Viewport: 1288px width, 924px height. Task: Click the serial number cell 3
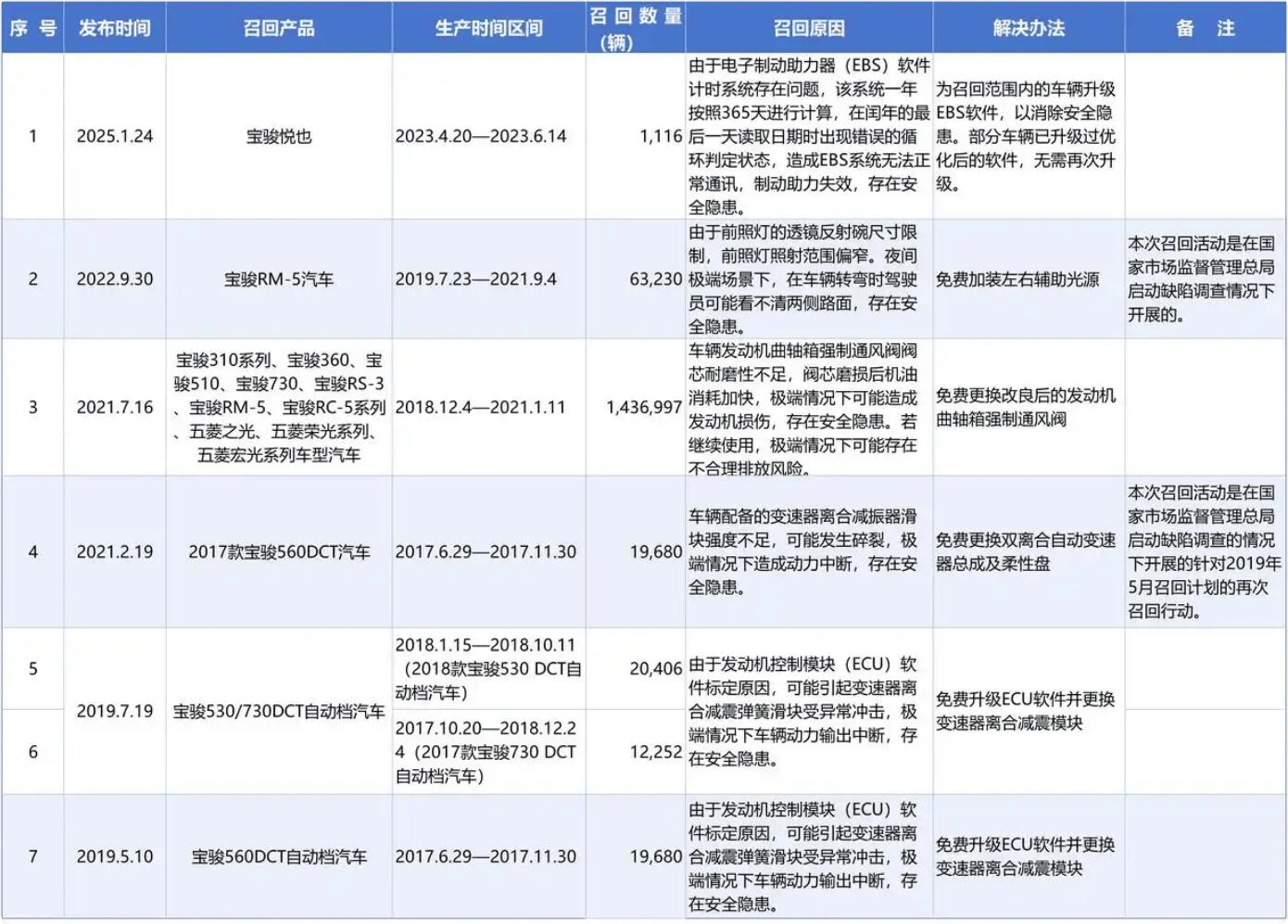click(x=32, y=407)
